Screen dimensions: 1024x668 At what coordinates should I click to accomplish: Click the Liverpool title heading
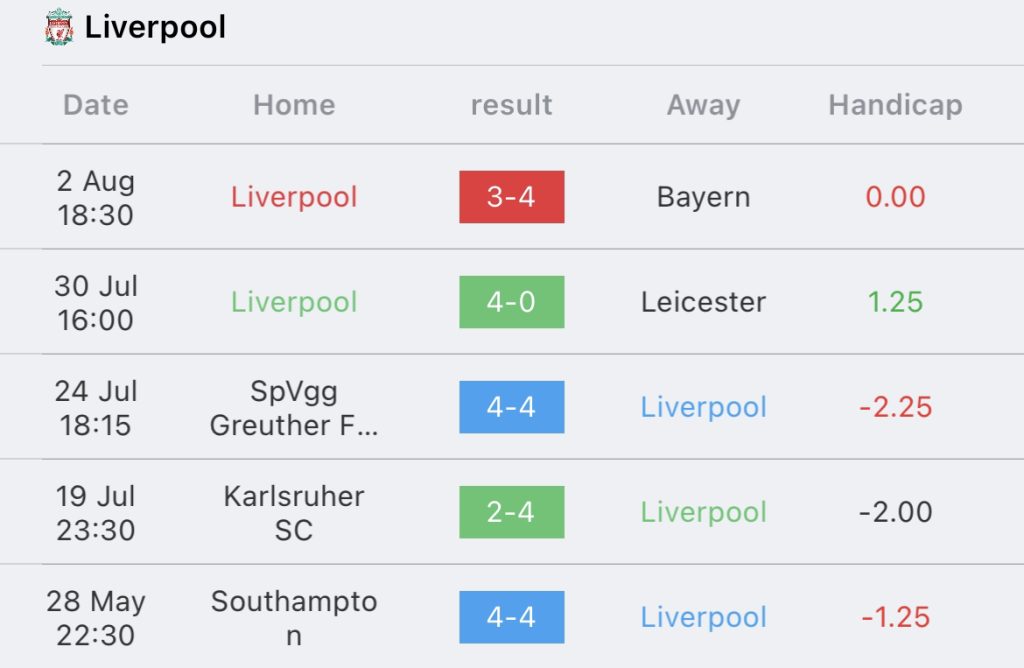pyautogui.click(x=155, y=27)
